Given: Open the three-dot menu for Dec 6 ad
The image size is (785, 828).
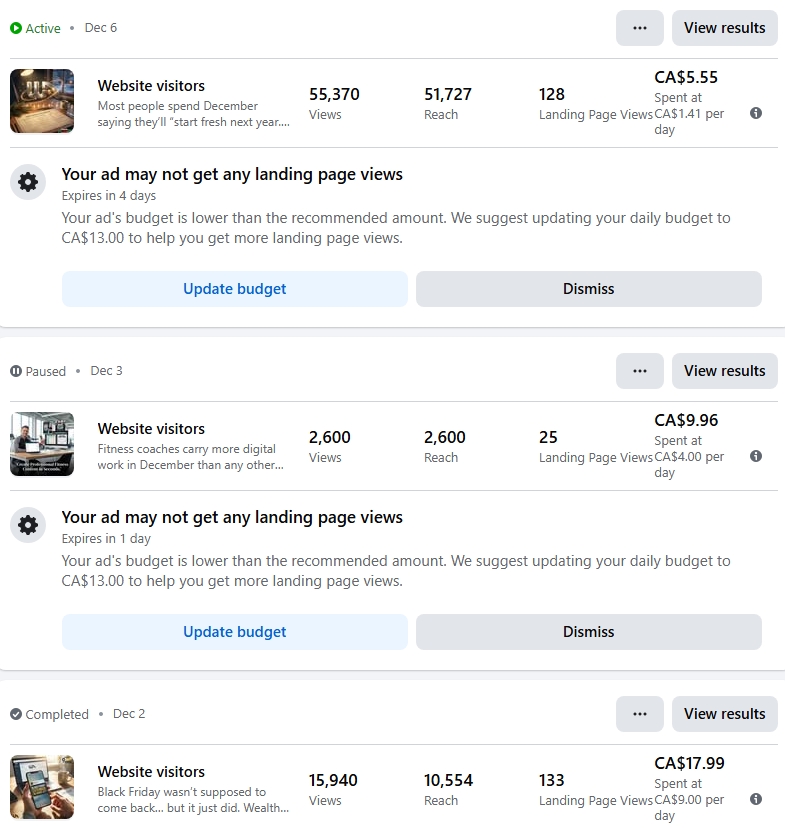Looking at the screenshot, I should coord(640,28).
